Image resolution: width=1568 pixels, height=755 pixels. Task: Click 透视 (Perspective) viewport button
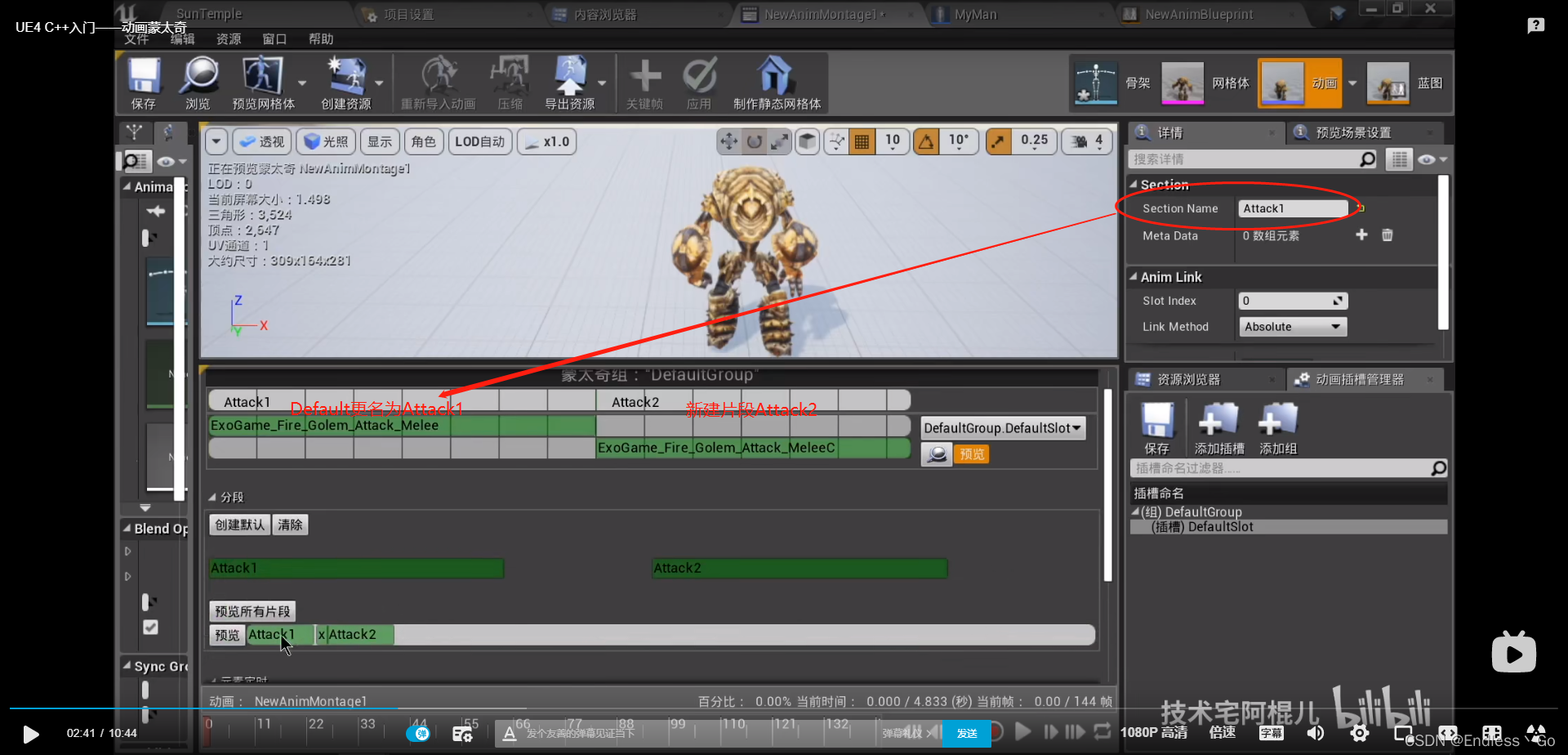pos(262,141)
